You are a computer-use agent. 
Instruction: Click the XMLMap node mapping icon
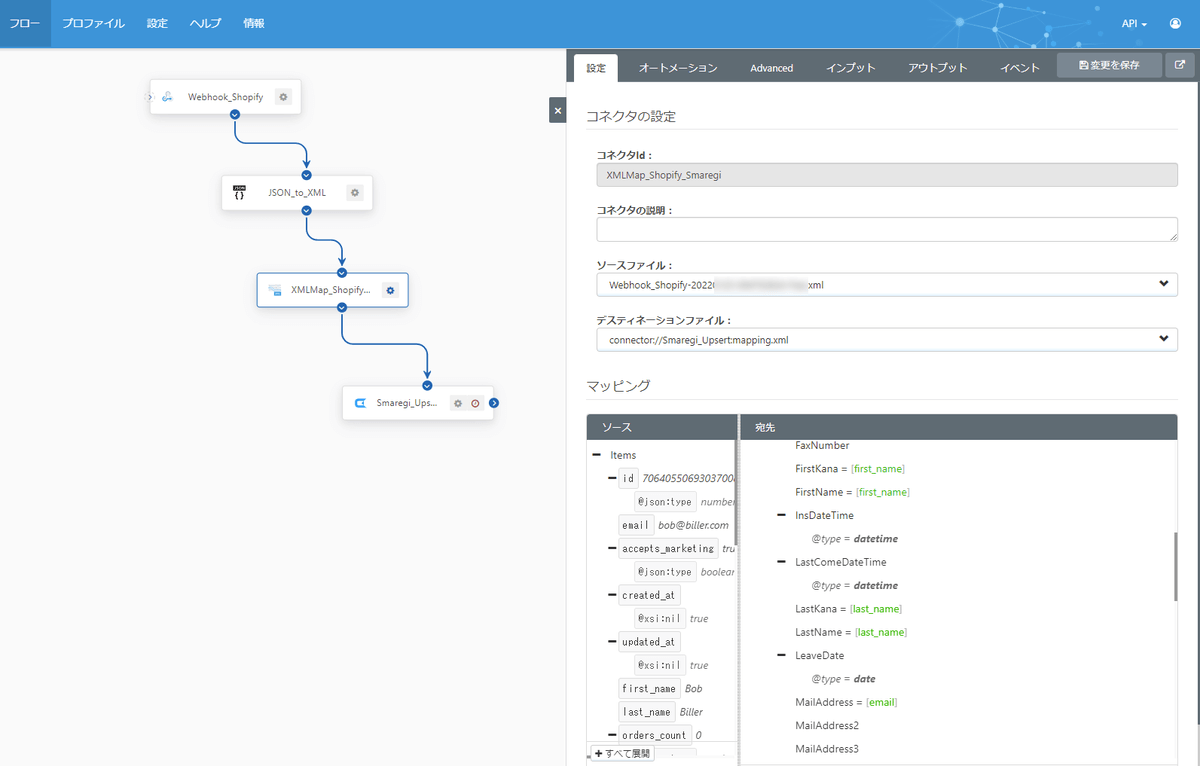(275, 290)
